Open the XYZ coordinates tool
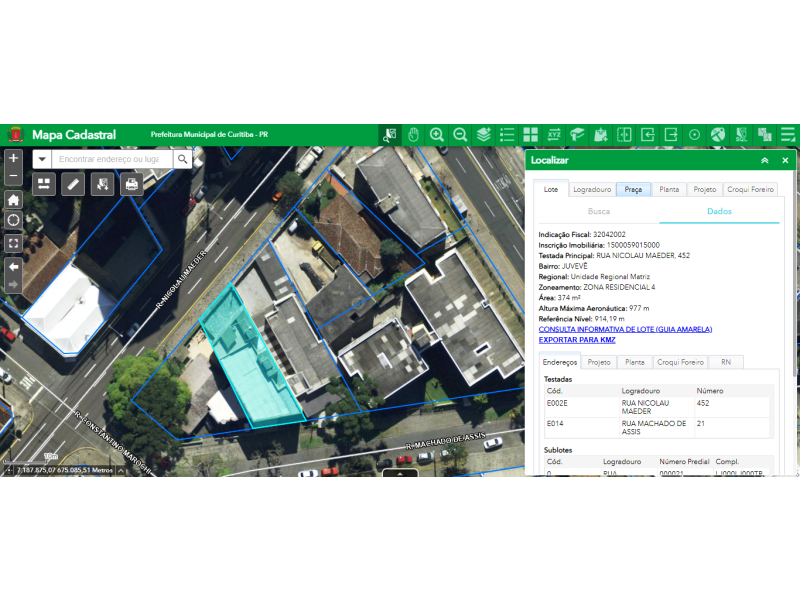The height and width of the screenshot is (600, 800). coord(554,135)
